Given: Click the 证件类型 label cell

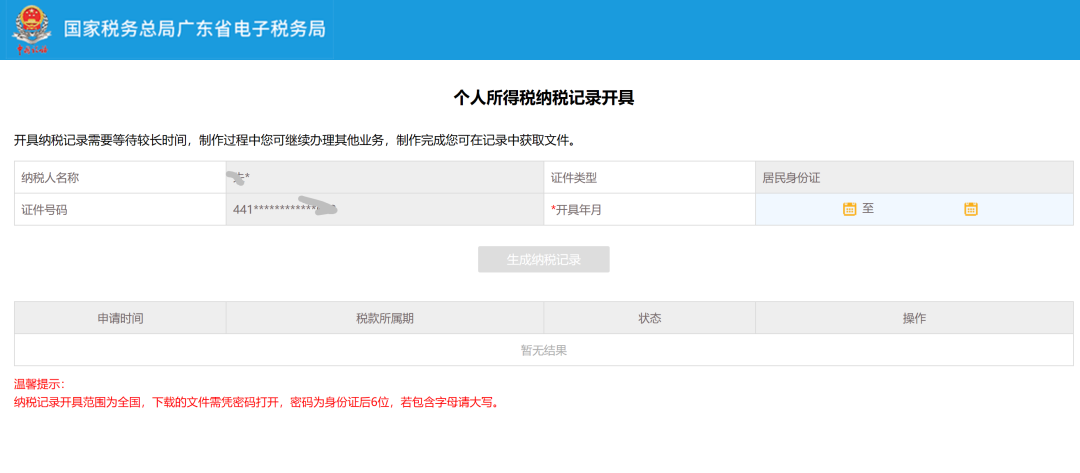Looking at the screenshot, I should click(649, 177).
